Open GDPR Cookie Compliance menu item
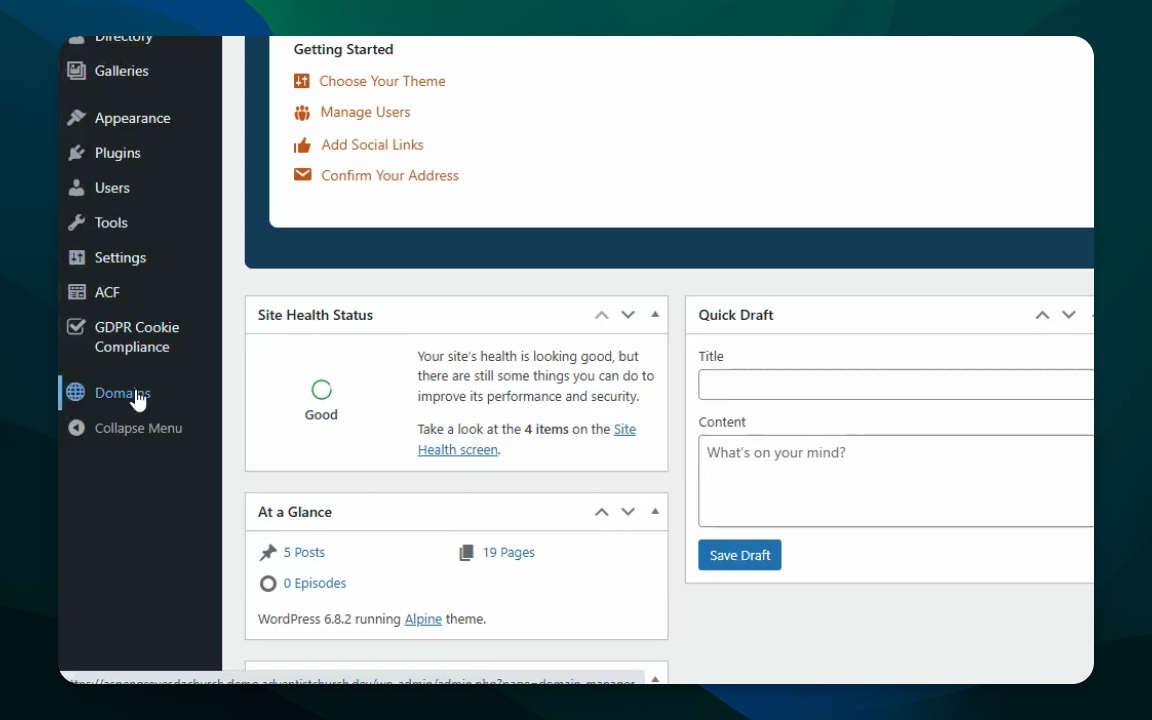This screenshot has width=1152, height=720. tap(137, 336)
